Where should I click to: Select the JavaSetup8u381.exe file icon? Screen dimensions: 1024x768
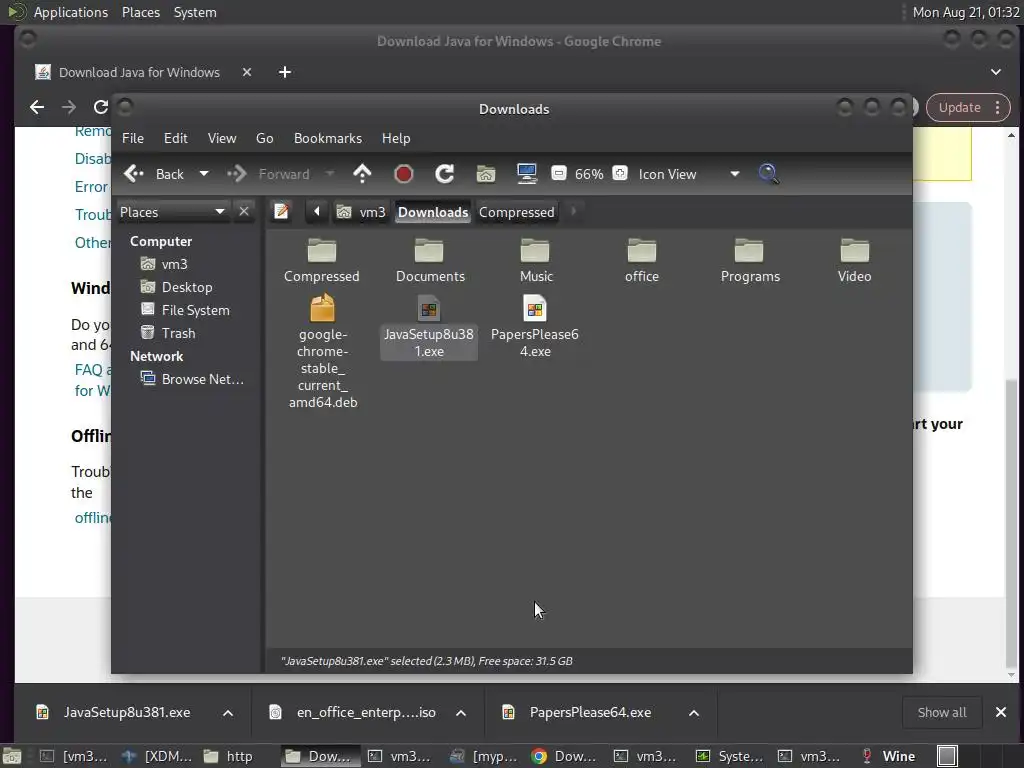click(429, 309)
